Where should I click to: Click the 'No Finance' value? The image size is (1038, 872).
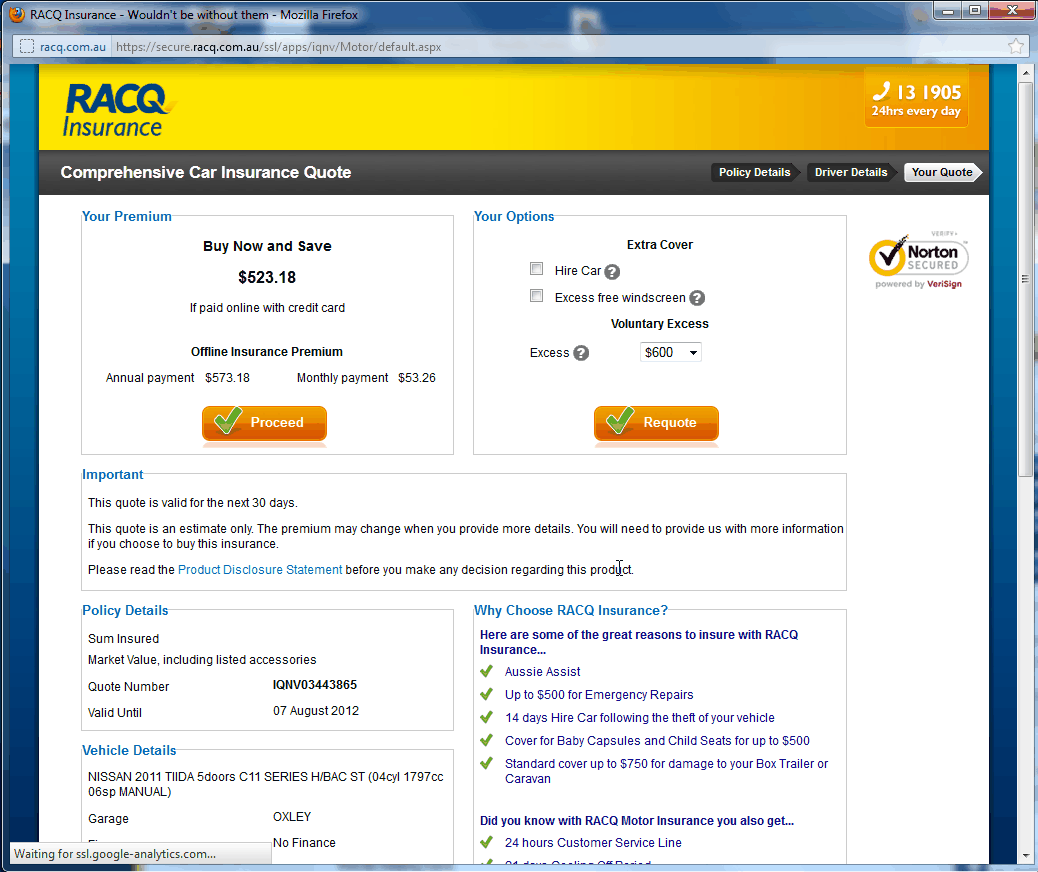(x=304, y=843)
